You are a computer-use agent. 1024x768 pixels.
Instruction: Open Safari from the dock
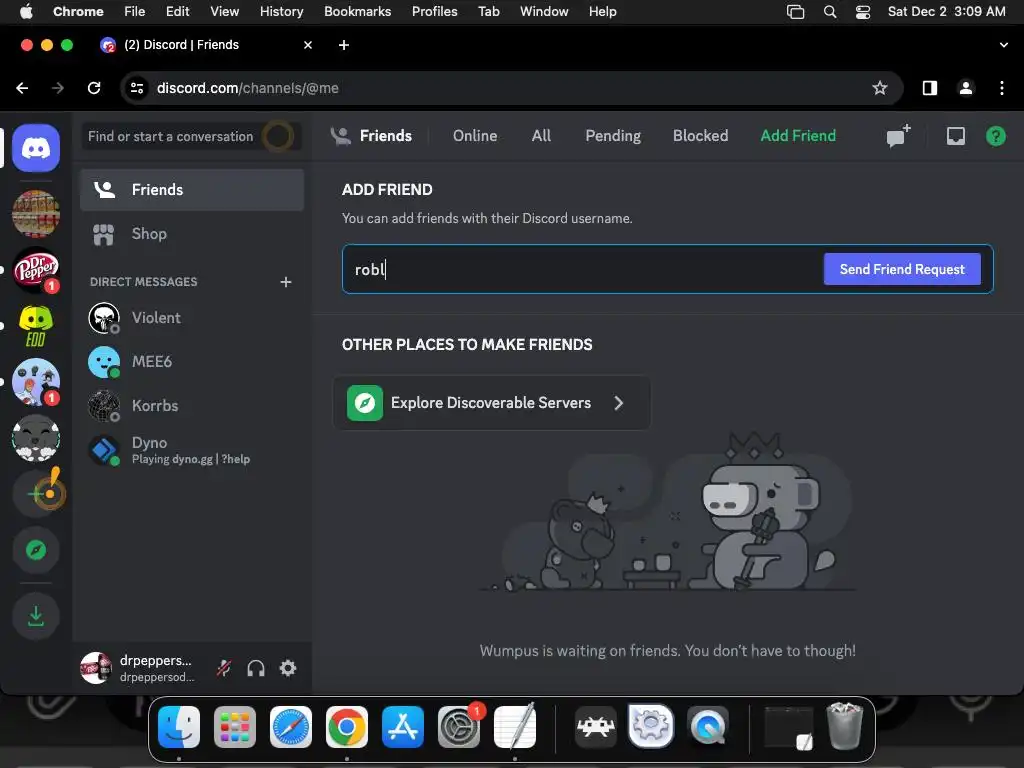click(x=291, y=727)
